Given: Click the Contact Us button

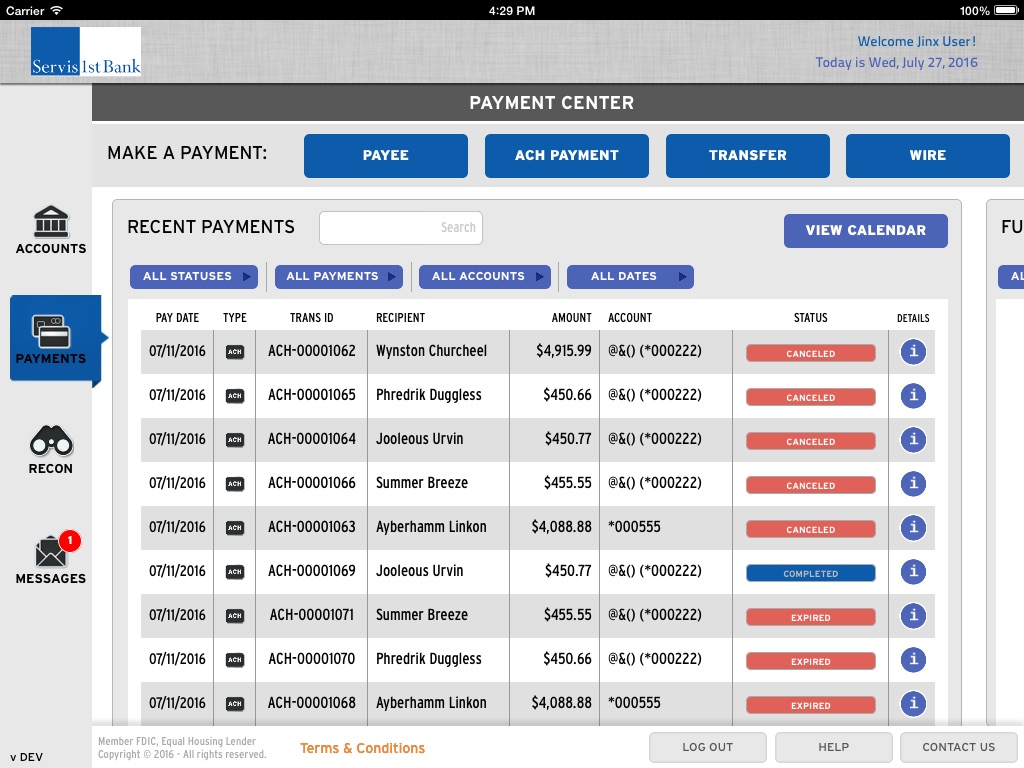Looking at the screenshot, I should coord(958,747).
